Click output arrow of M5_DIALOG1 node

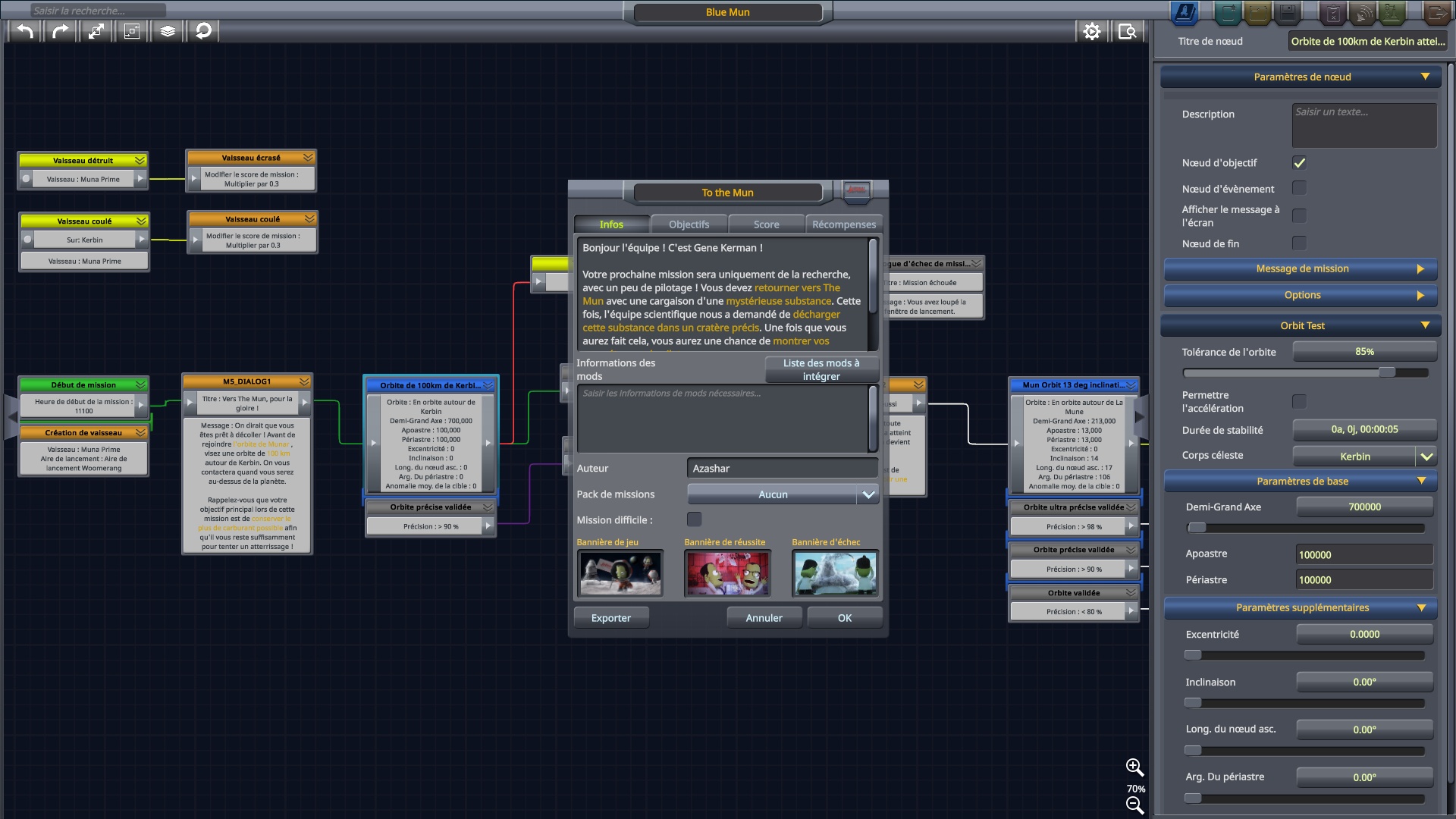tap(304, 402)
